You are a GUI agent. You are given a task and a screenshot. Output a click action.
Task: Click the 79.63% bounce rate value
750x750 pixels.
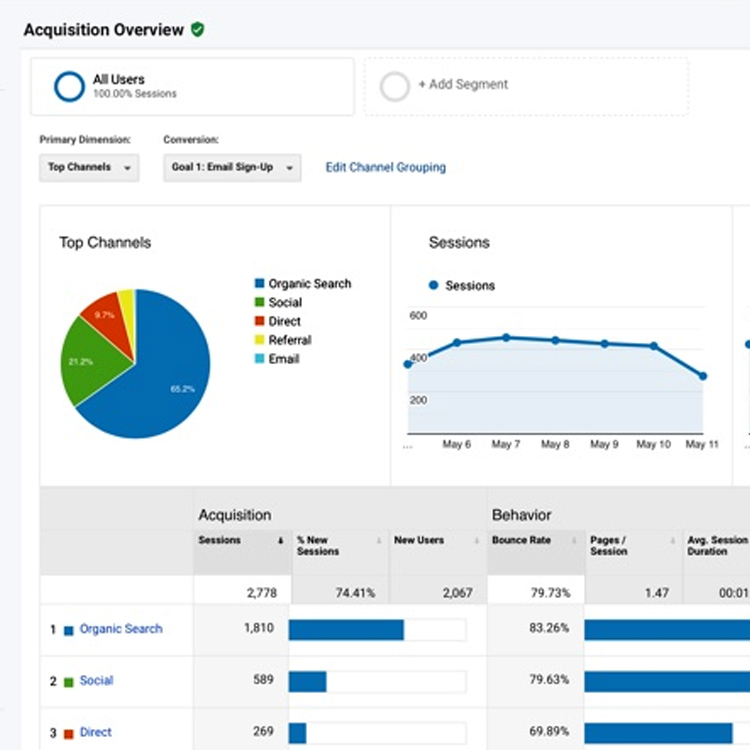pyautogui.click(x=549, y=679)
